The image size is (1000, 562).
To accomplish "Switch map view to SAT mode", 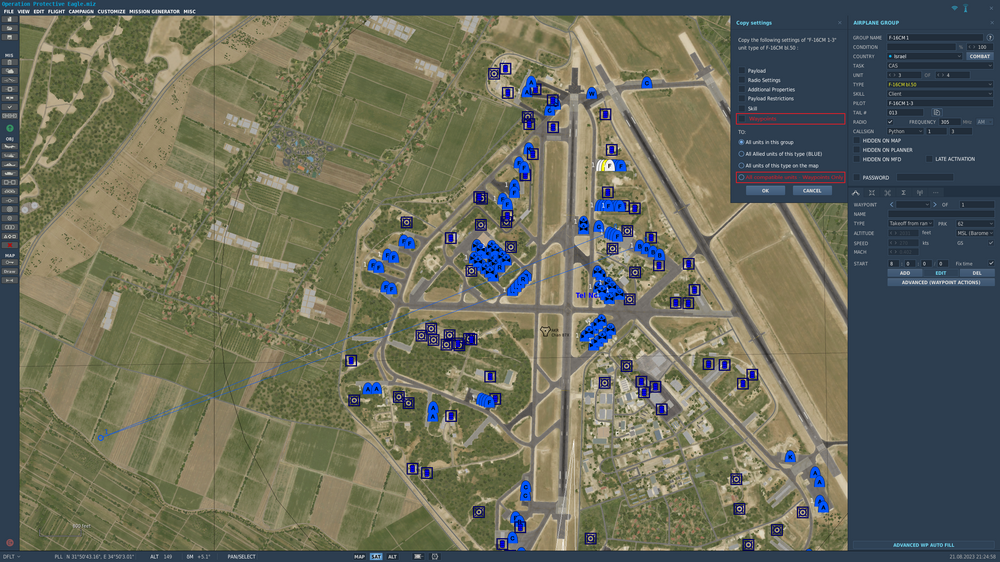I will [x=376, y=556].
